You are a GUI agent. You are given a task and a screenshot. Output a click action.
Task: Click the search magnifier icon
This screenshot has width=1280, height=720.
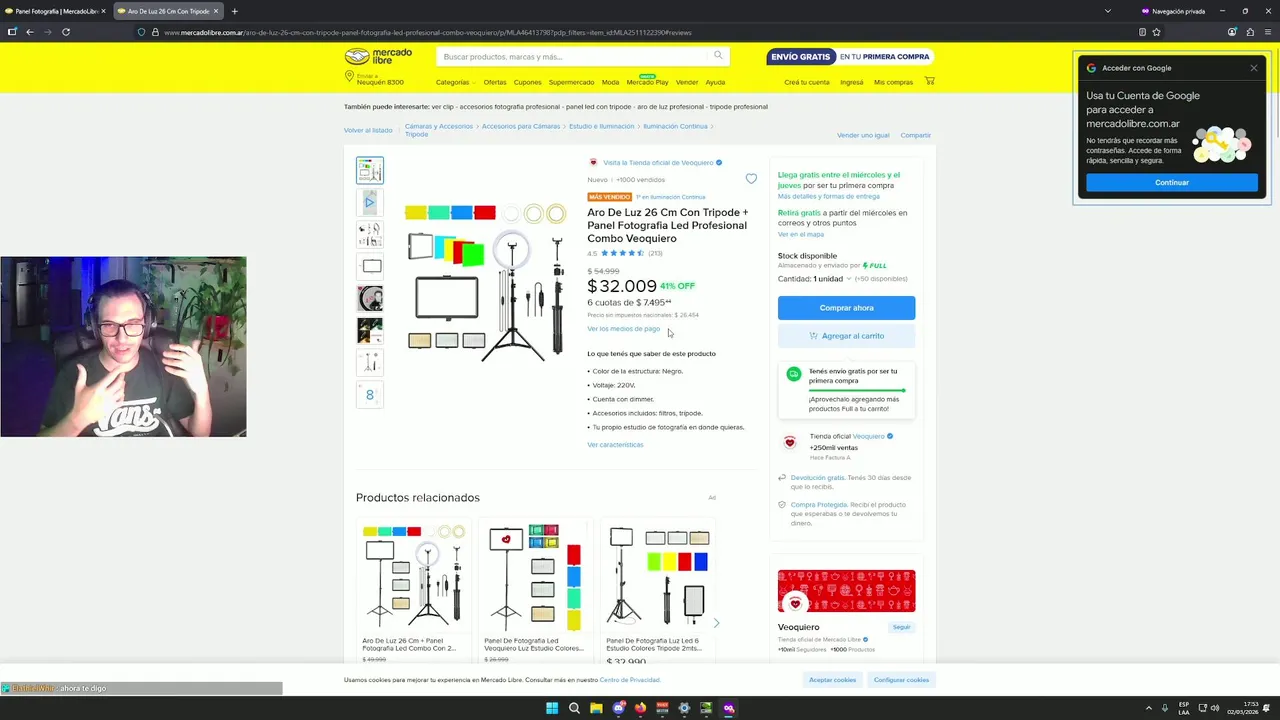coord(718,56)
